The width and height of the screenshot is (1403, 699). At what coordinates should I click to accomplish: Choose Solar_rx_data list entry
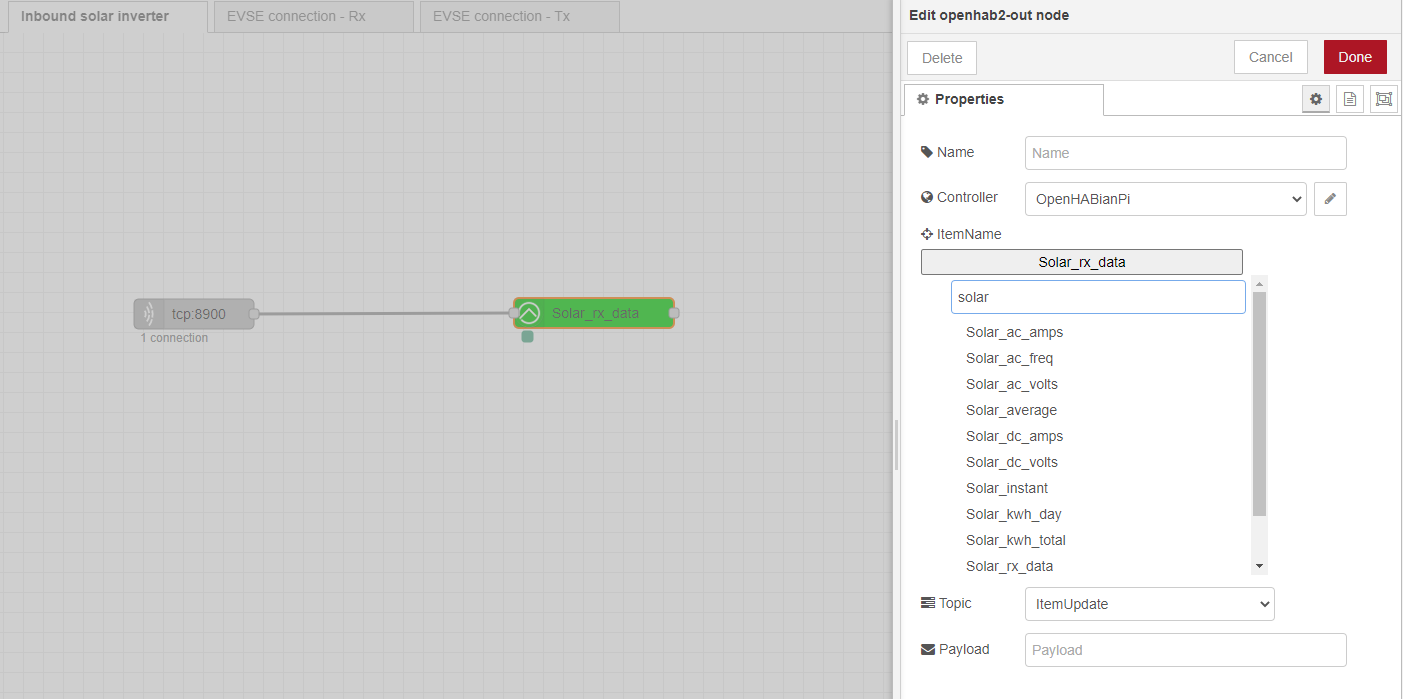click(1009, 566)
